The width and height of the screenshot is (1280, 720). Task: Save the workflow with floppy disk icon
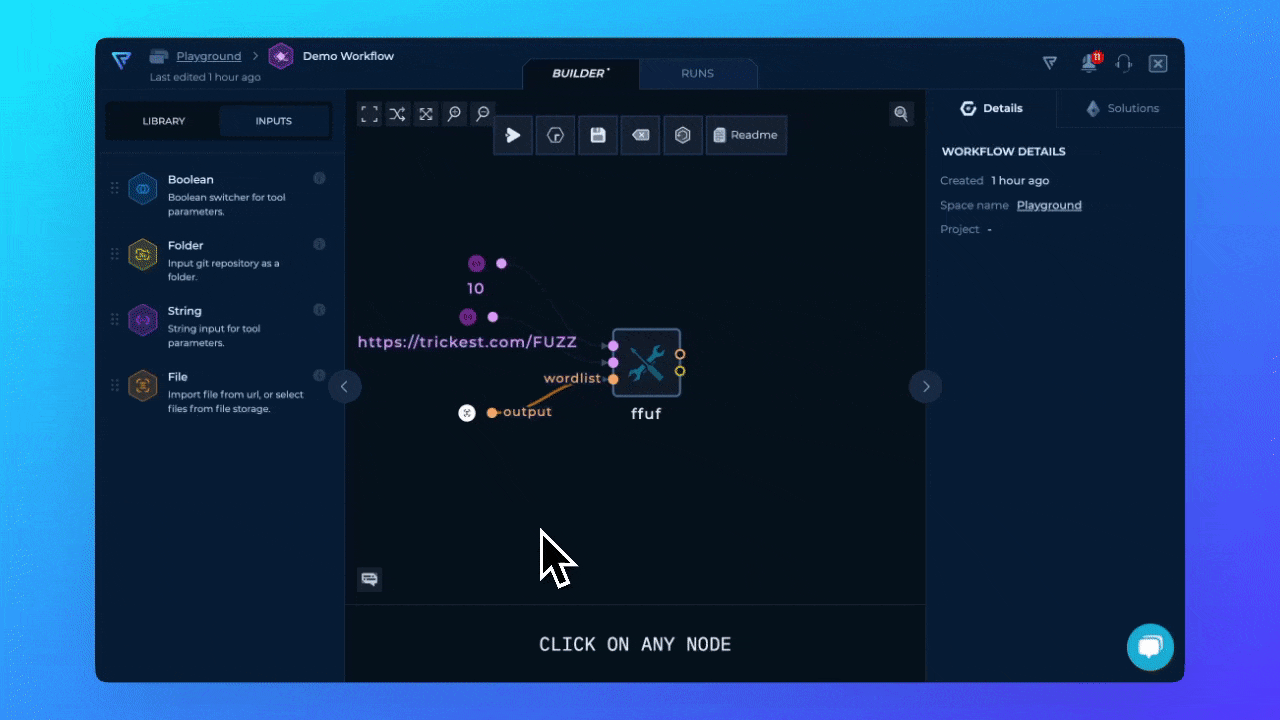click(598, 135)
